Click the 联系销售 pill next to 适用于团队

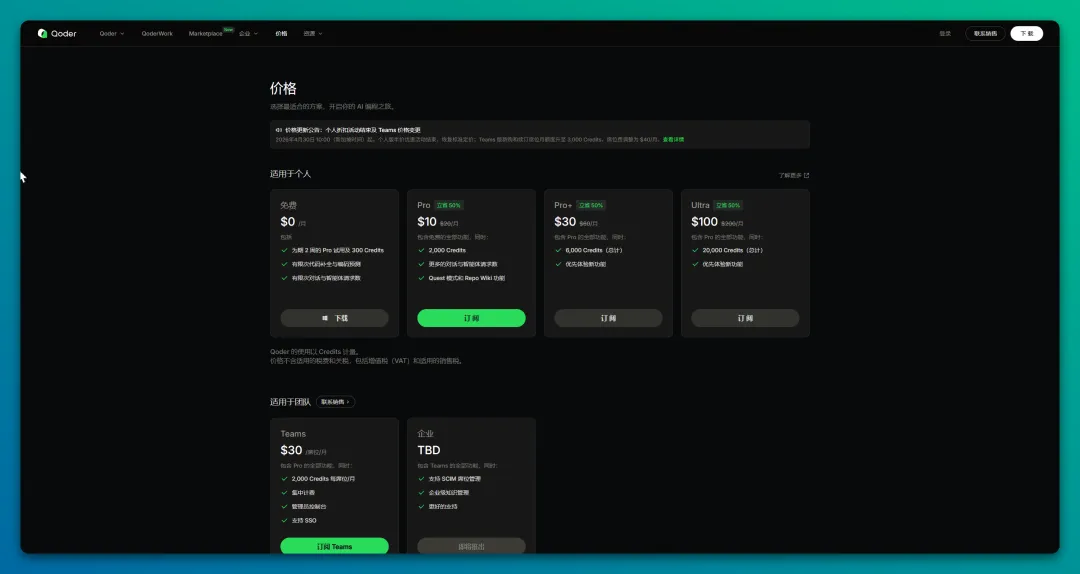pyautogui.click(x=335, y=402)
